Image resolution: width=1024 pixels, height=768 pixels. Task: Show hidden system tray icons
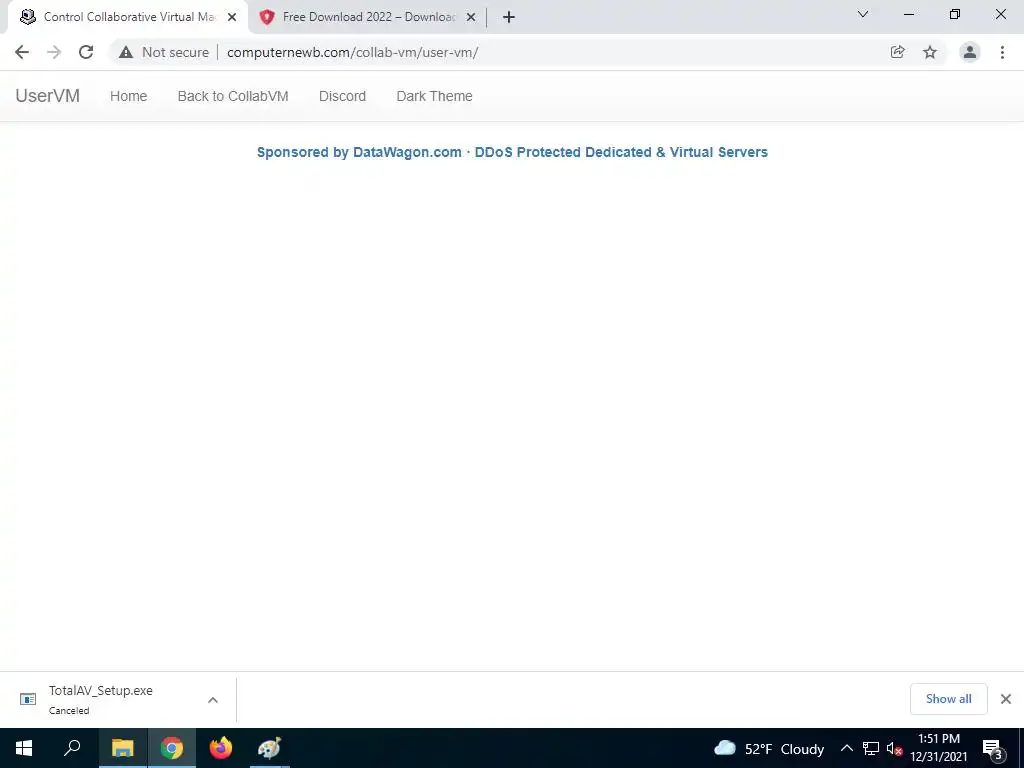pos(846,748)
